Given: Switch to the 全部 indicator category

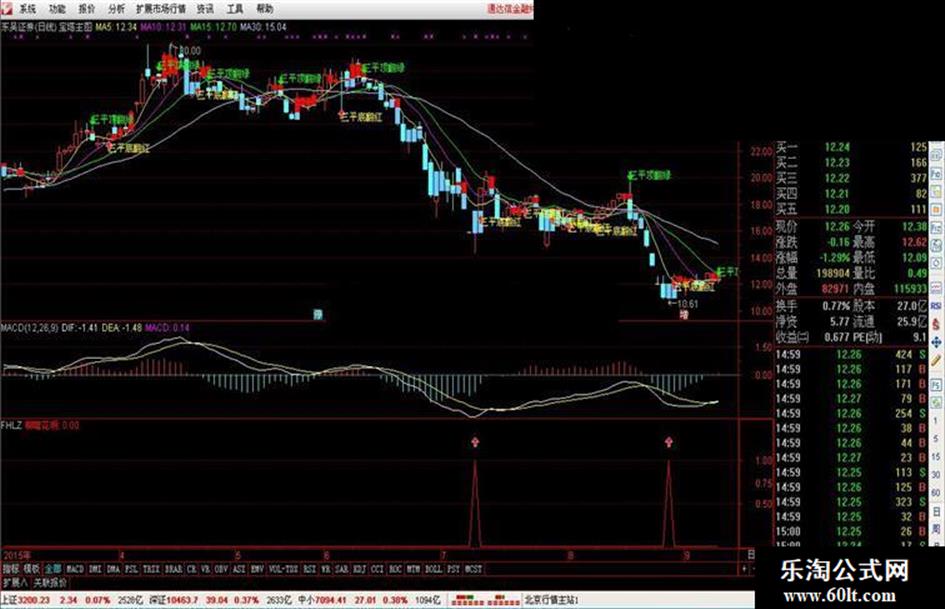Looking at the screenshot, I should pos(53,569).
